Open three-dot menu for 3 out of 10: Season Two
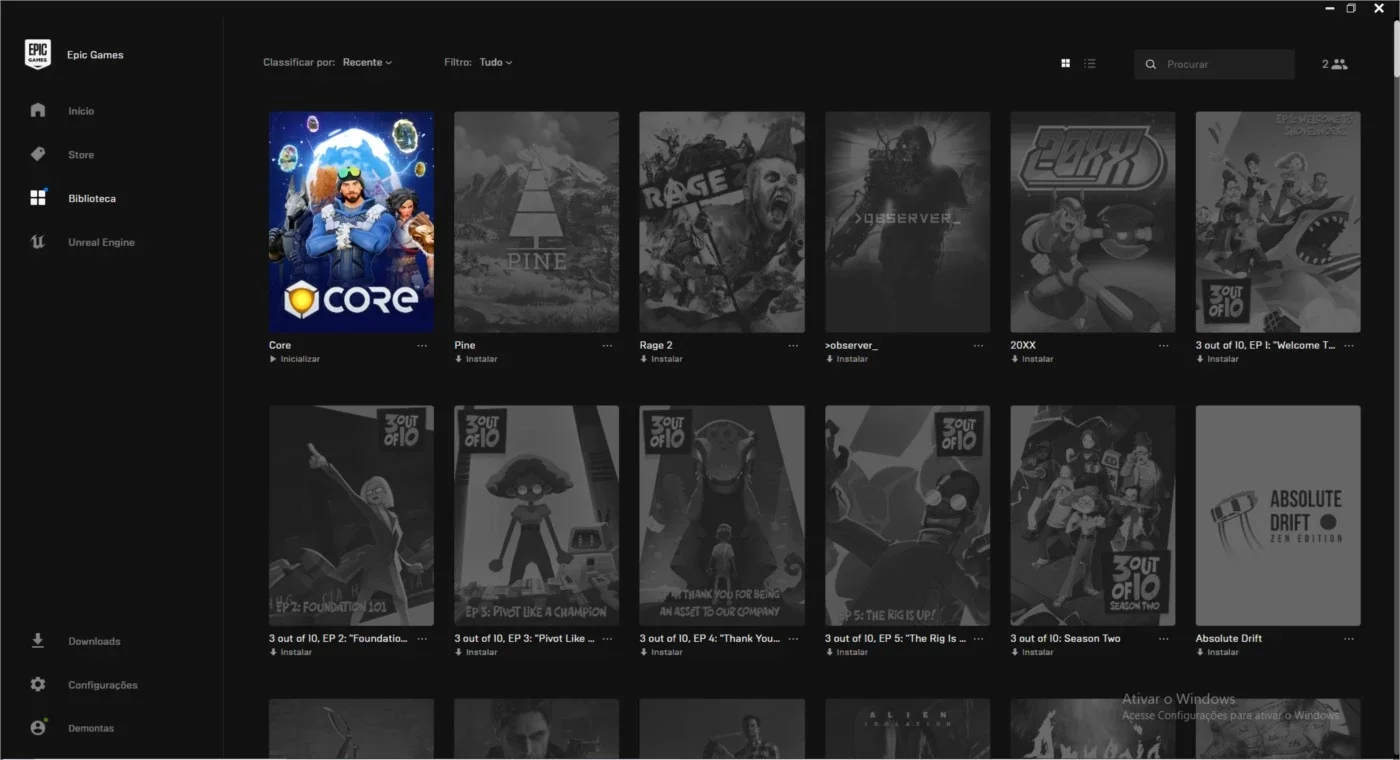This screenshot has width=1400, height=760. point(1163,639)
